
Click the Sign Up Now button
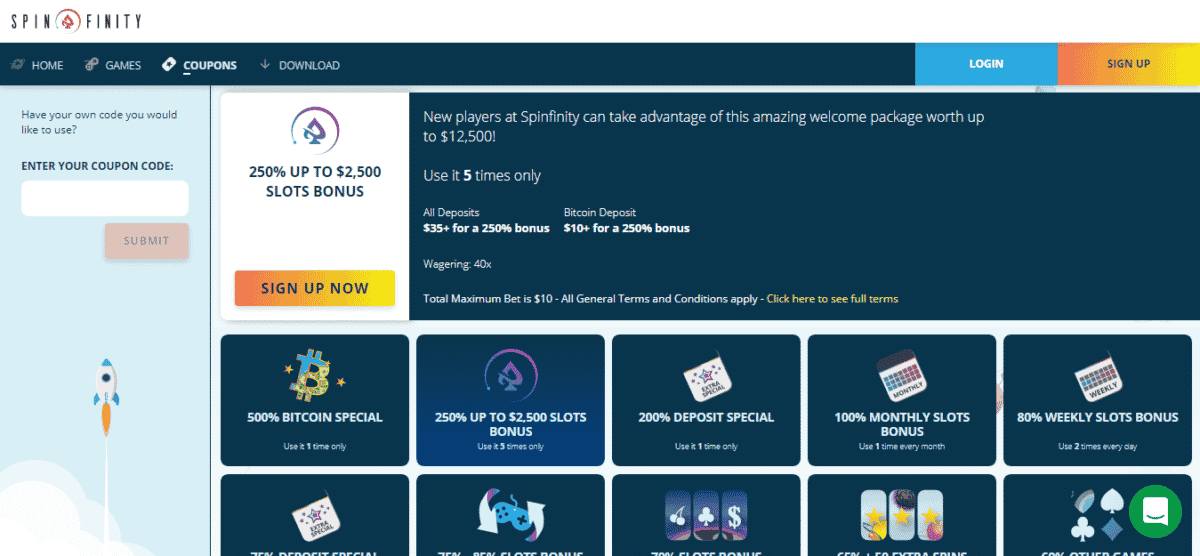pyautogui.click(x=314, y=288)
